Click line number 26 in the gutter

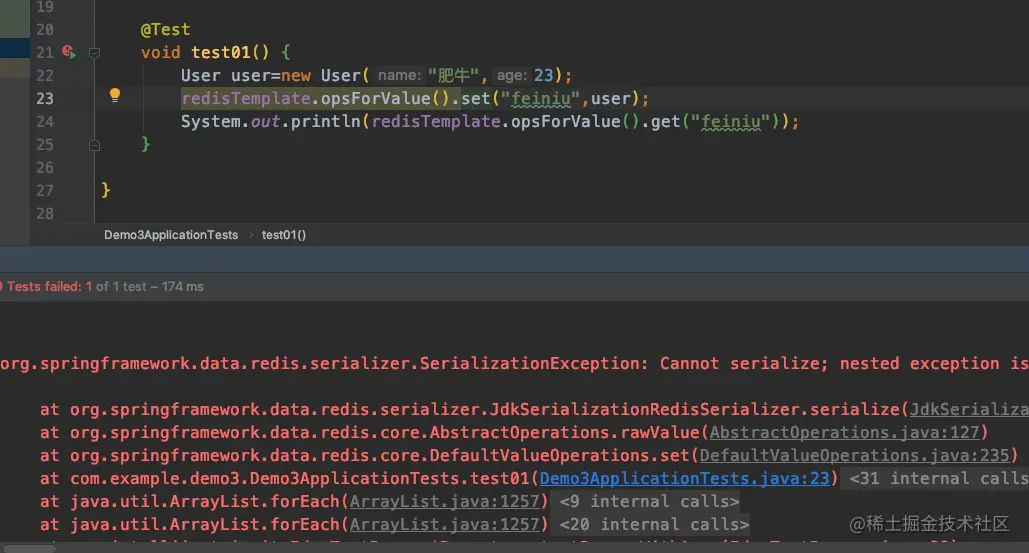tap(45, 167)
